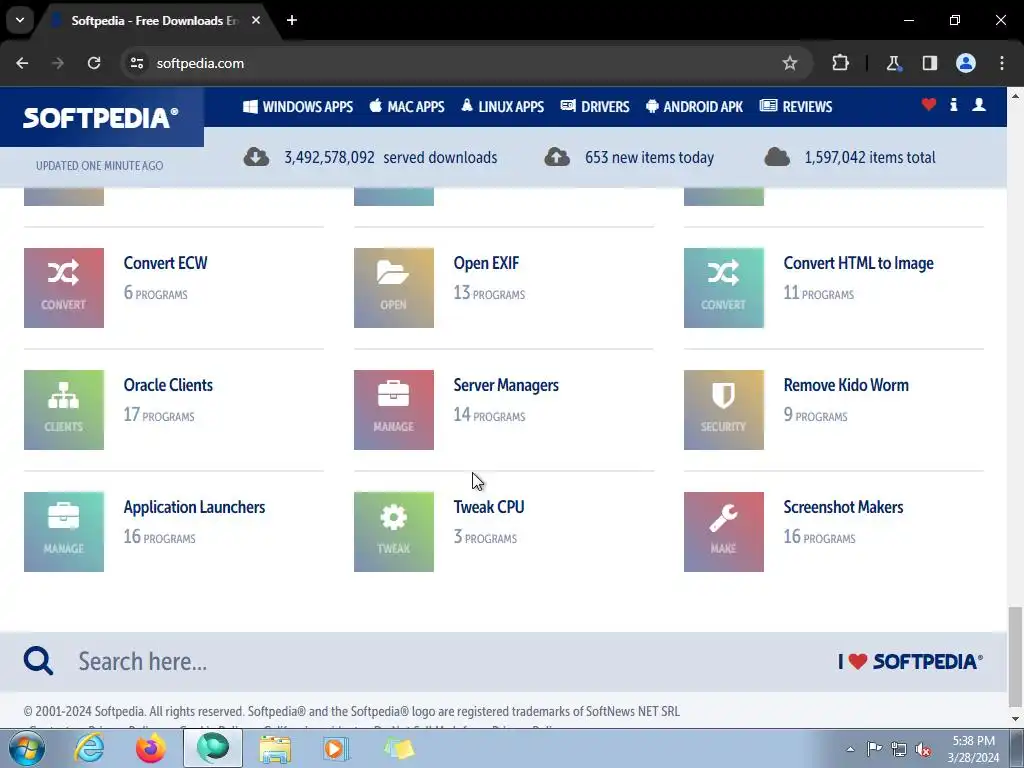Open a new browser tab
Screen dimensions: 1024x768
[x=292, y=20]
